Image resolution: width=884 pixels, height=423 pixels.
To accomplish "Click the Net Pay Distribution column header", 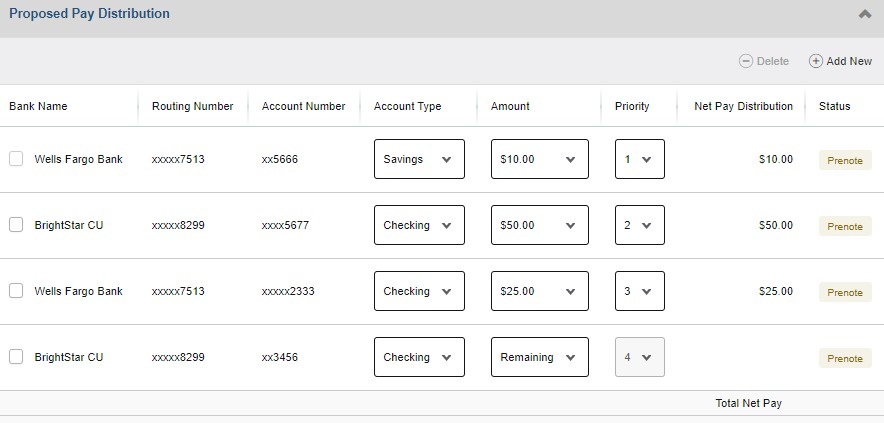I will tap(743, 106).
